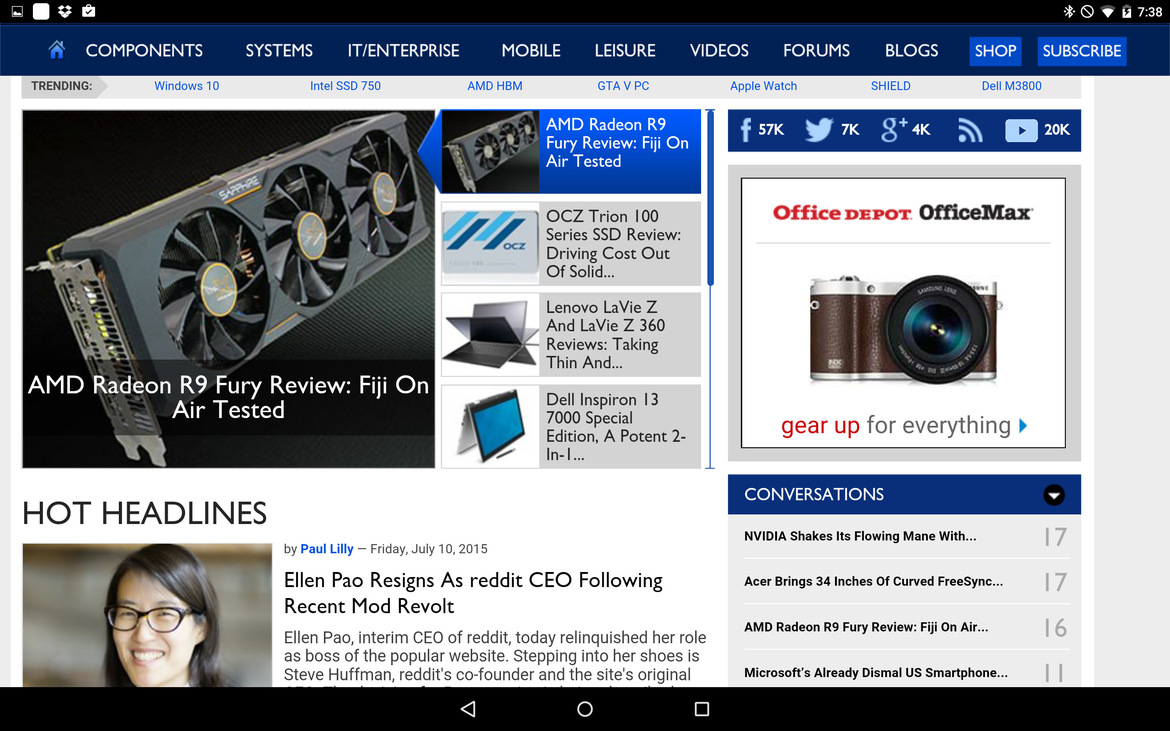Open the Mobile menu
Screen dimensions: 1170x731
coord(531,51)
